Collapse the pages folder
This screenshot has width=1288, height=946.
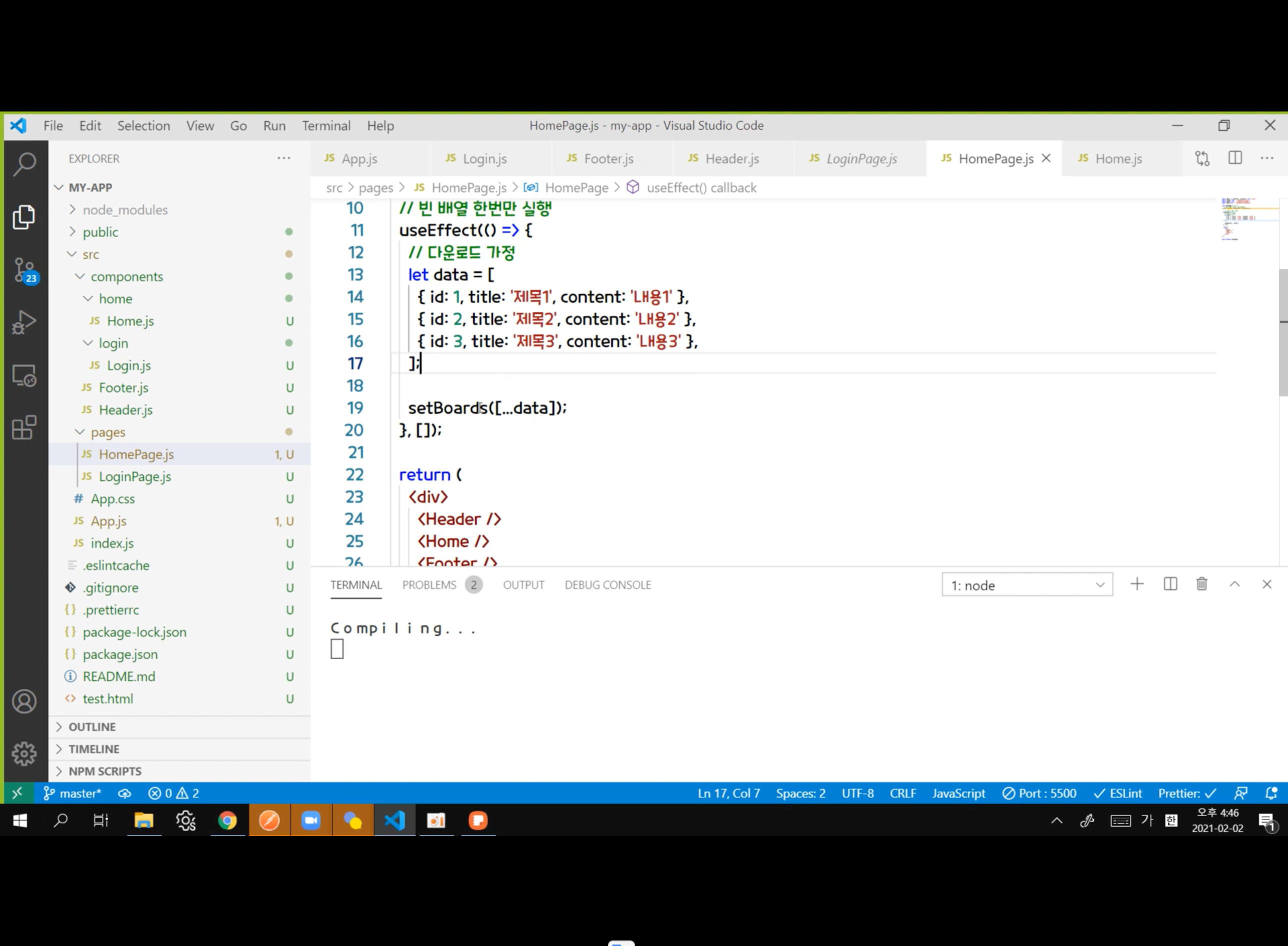pyautogui.click(x=107, y=432)
